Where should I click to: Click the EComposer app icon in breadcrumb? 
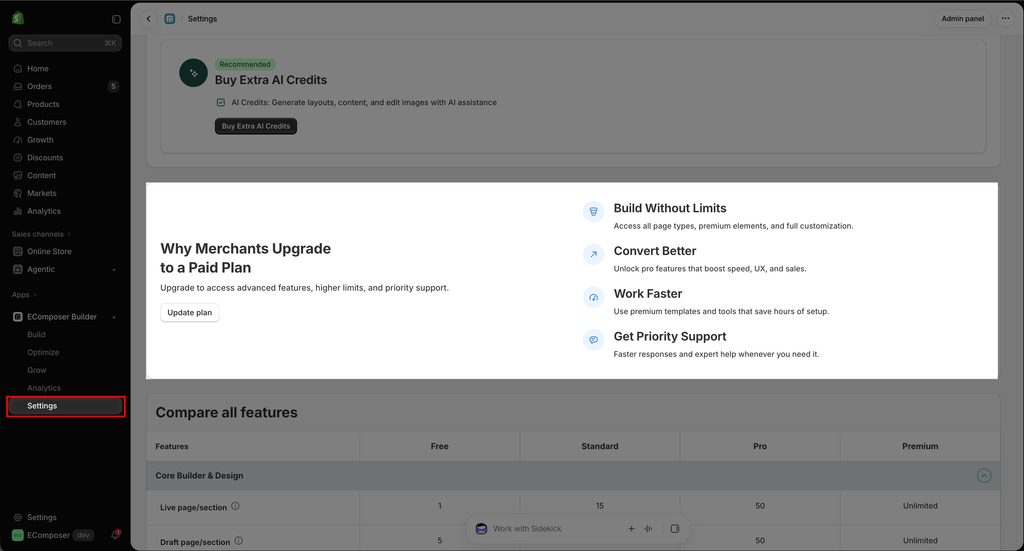pos(170,19)
